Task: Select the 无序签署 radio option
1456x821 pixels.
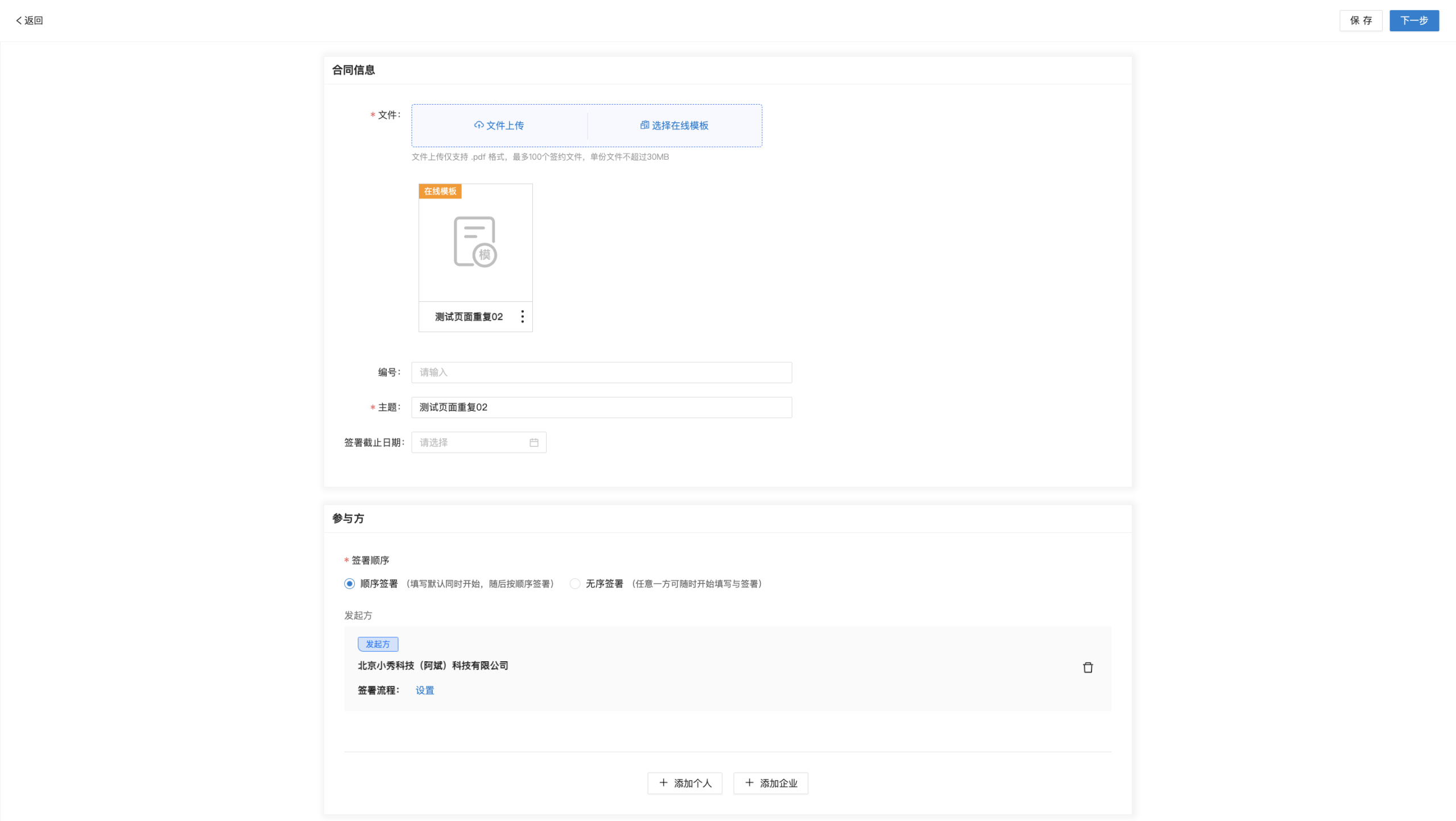Action: 574,583
